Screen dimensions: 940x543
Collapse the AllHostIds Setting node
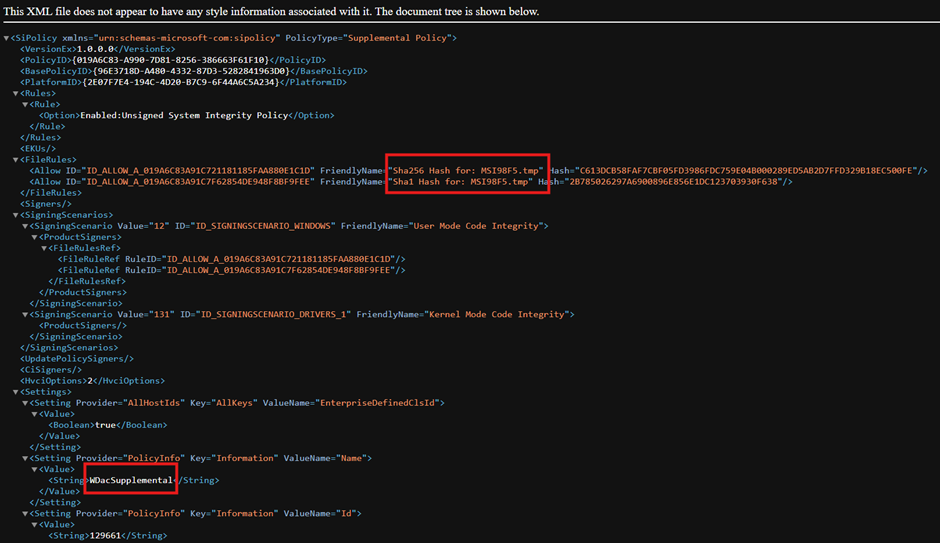(26, 402)
